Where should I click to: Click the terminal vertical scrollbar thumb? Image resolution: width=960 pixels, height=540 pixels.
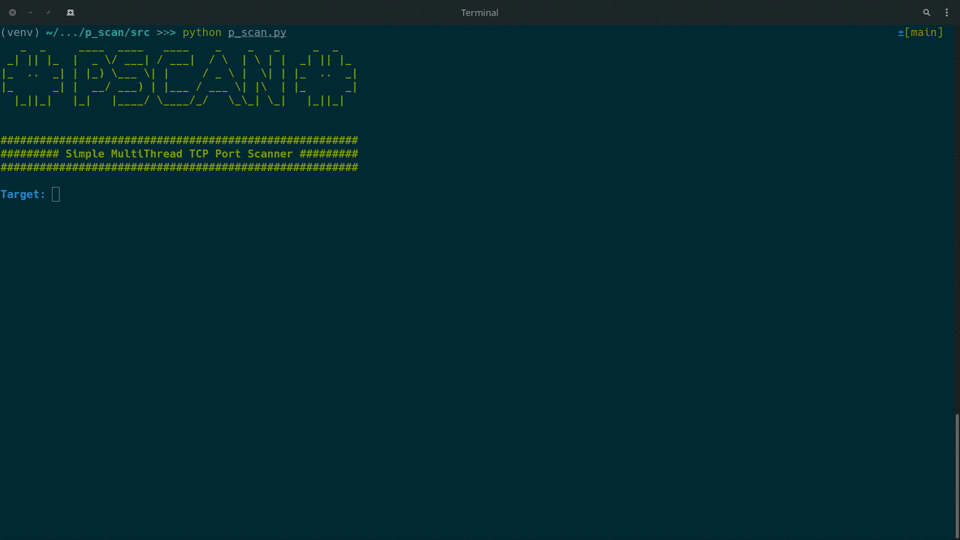tap(957, 475)
